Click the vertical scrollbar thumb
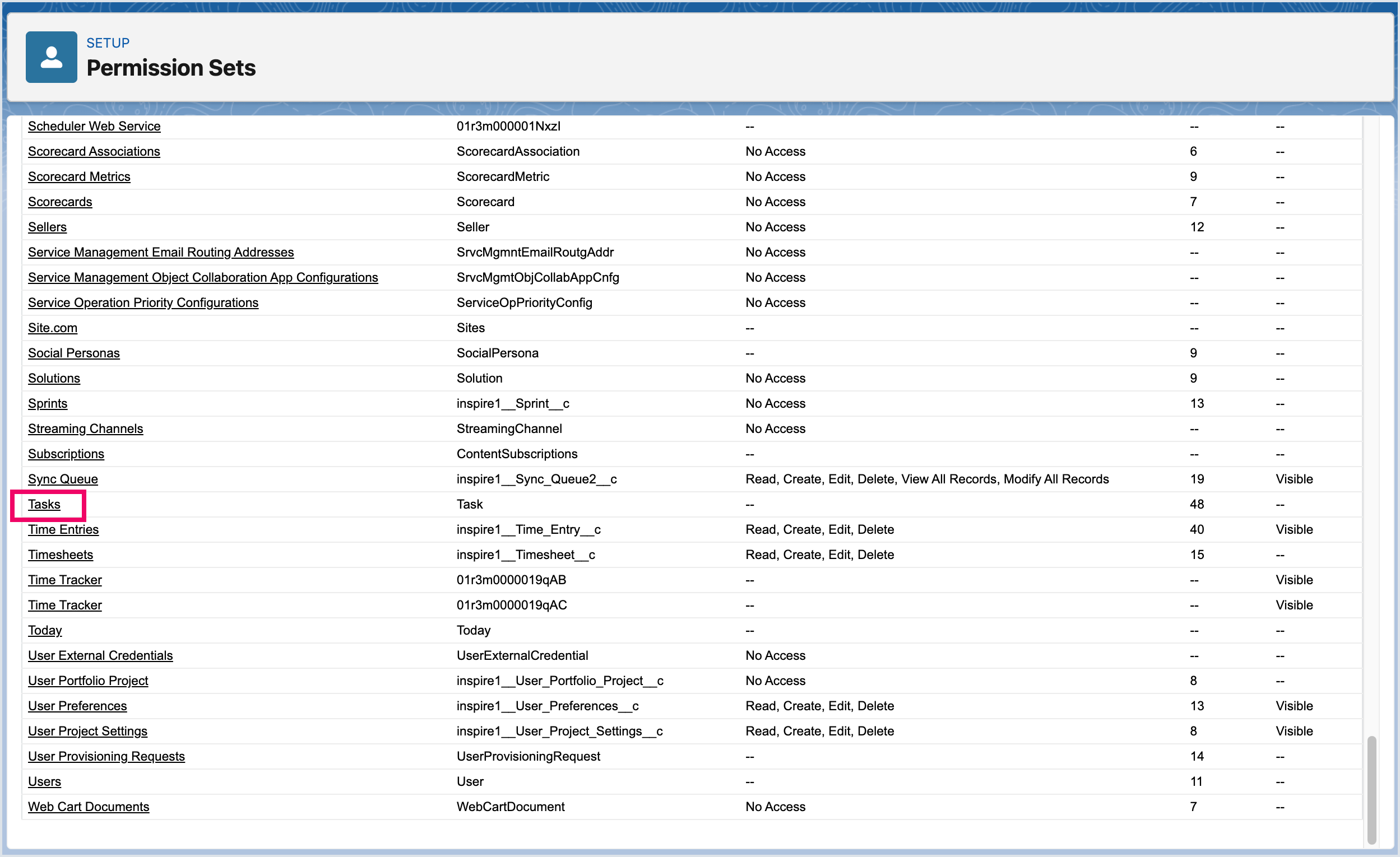Image resolution: width=1400 pixels, height=857 pixels. 1371,789
